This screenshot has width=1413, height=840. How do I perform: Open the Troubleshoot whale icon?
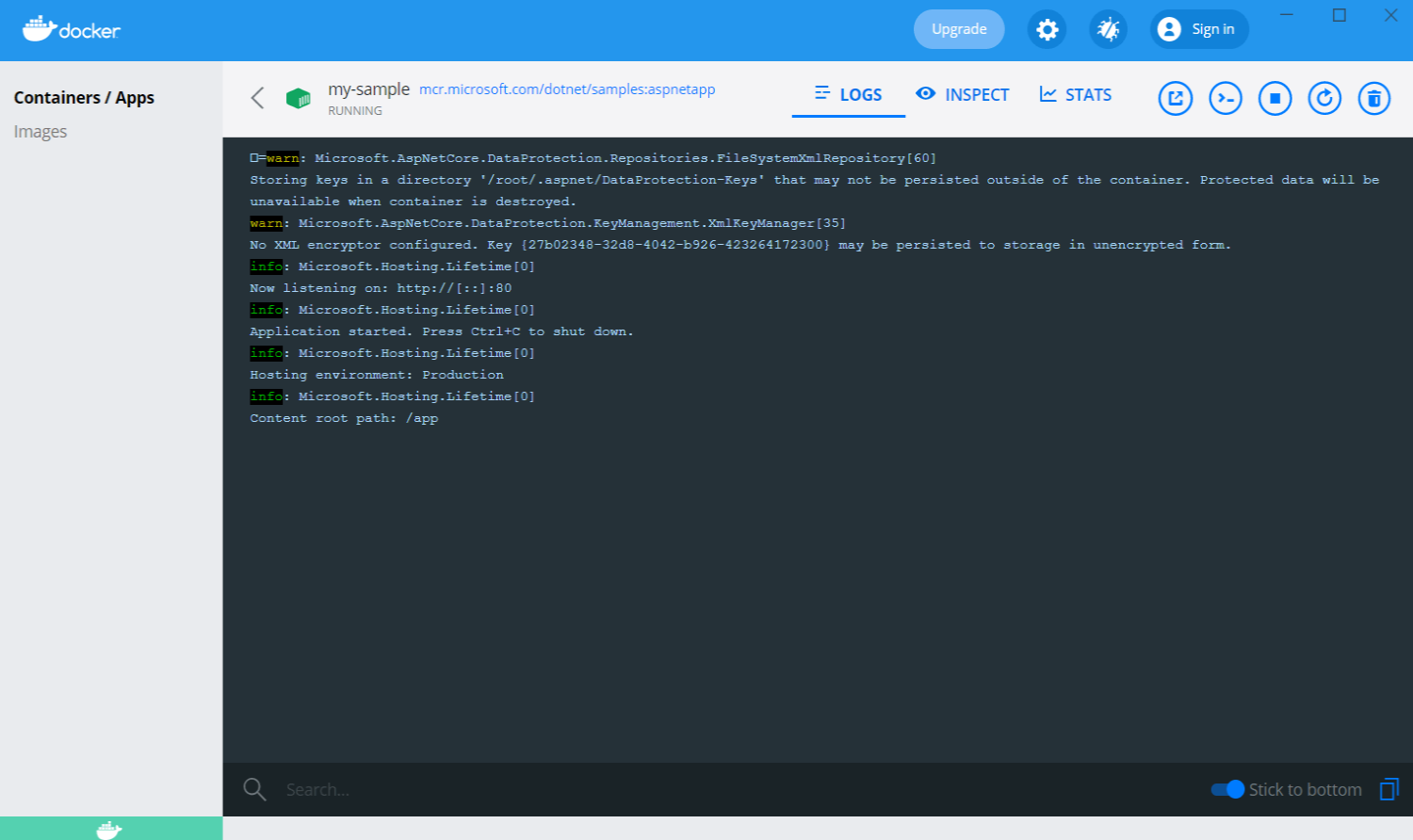pyautogui.click(x=1108, y=29)
